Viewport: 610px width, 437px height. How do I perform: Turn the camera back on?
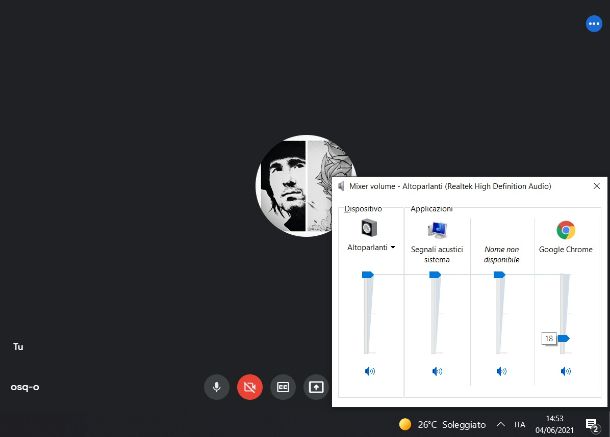(250, 387)
